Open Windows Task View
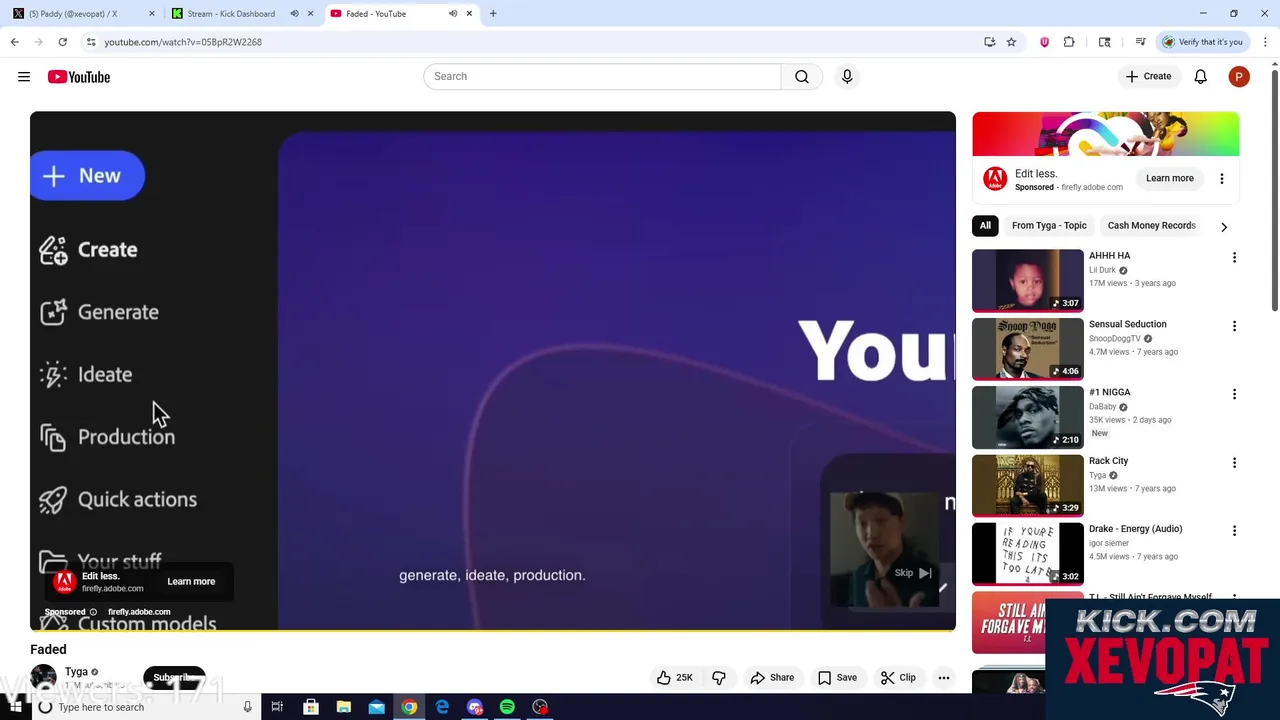The height and width of the screenshot is (720, 1280). 278,707
